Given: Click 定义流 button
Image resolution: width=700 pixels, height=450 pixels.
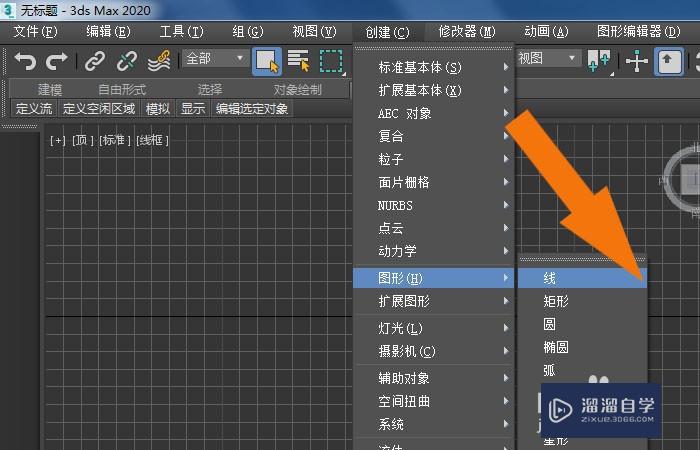Looking at the screenshot, I should pos(34,108).
